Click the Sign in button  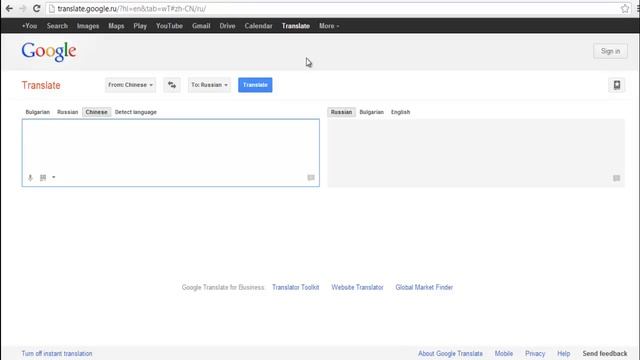pos(610,51)
